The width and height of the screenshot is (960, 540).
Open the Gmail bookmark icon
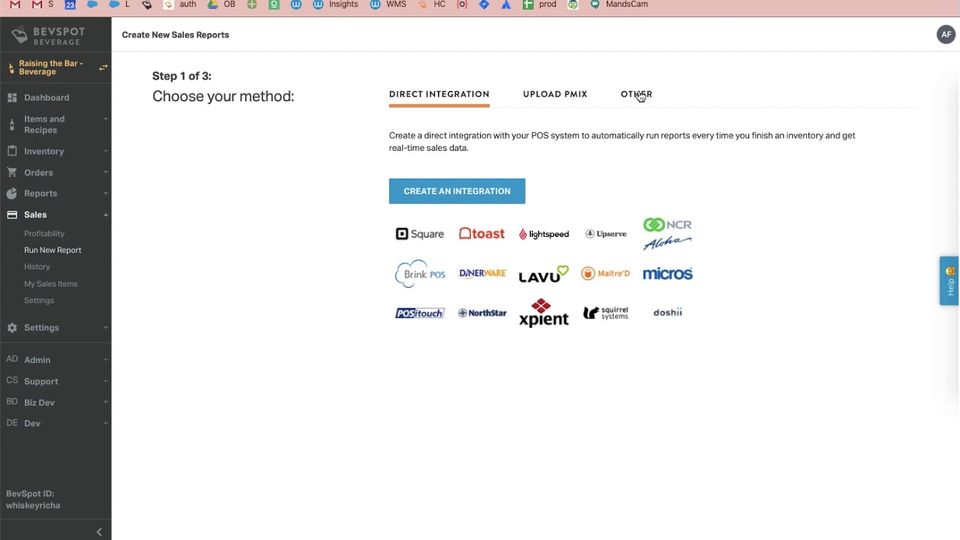point(15,4)
